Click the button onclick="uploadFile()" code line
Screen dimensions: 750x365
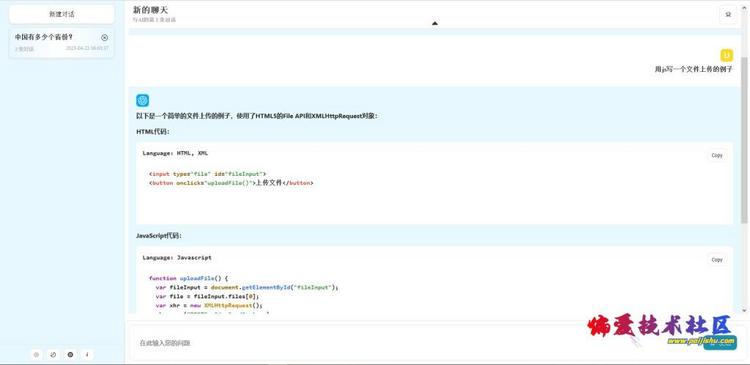click(231, 183)
